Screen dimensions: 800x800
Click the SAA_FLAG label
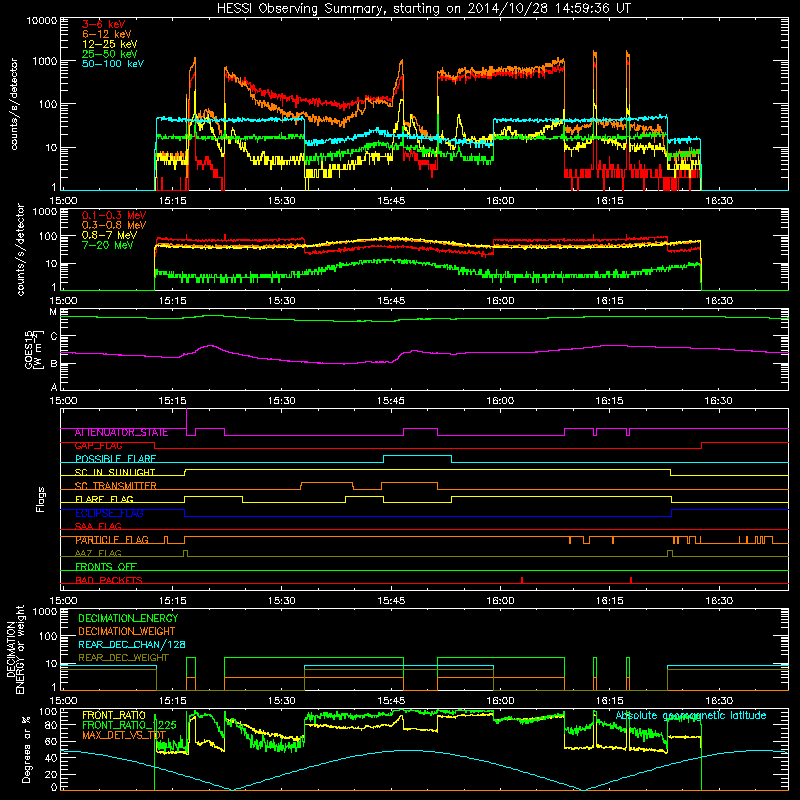(x=98, y=526)
